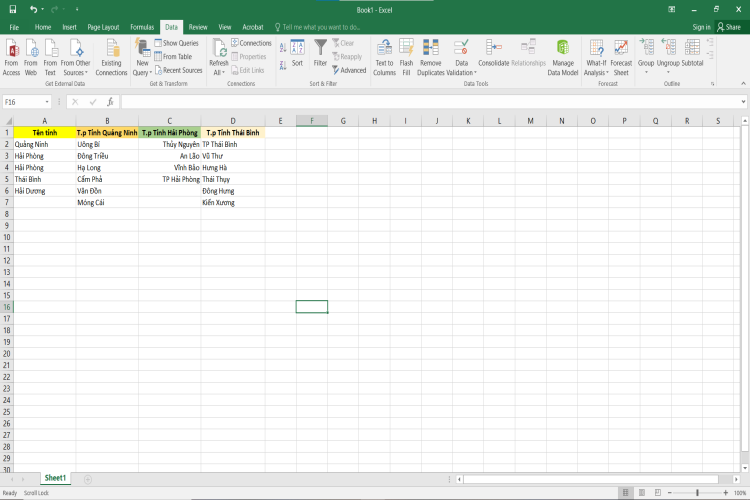Screen dimensions: 750x500
Task: Select column F header
Action: point(312,121)
